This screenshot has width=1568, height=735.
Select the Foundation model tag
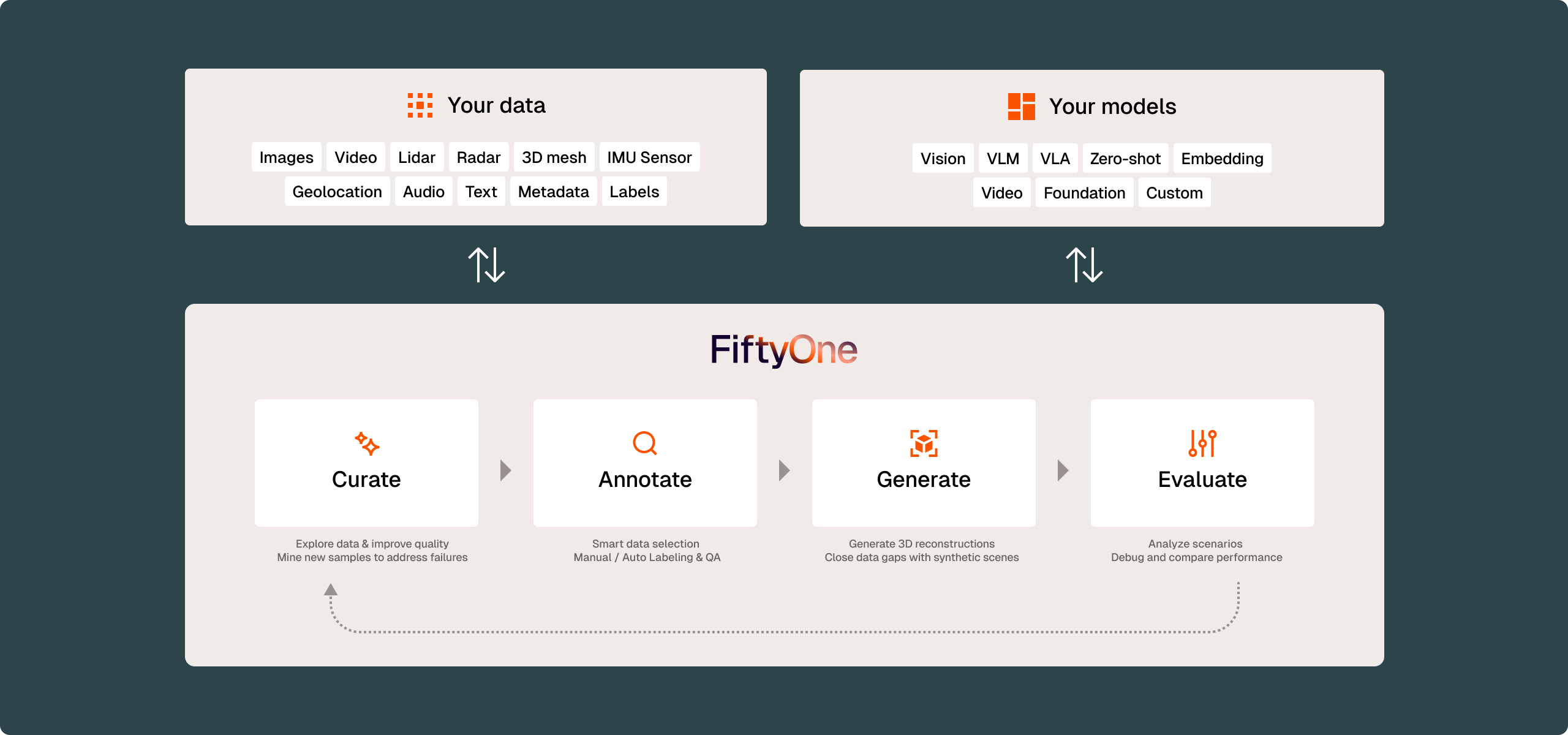1084,193
